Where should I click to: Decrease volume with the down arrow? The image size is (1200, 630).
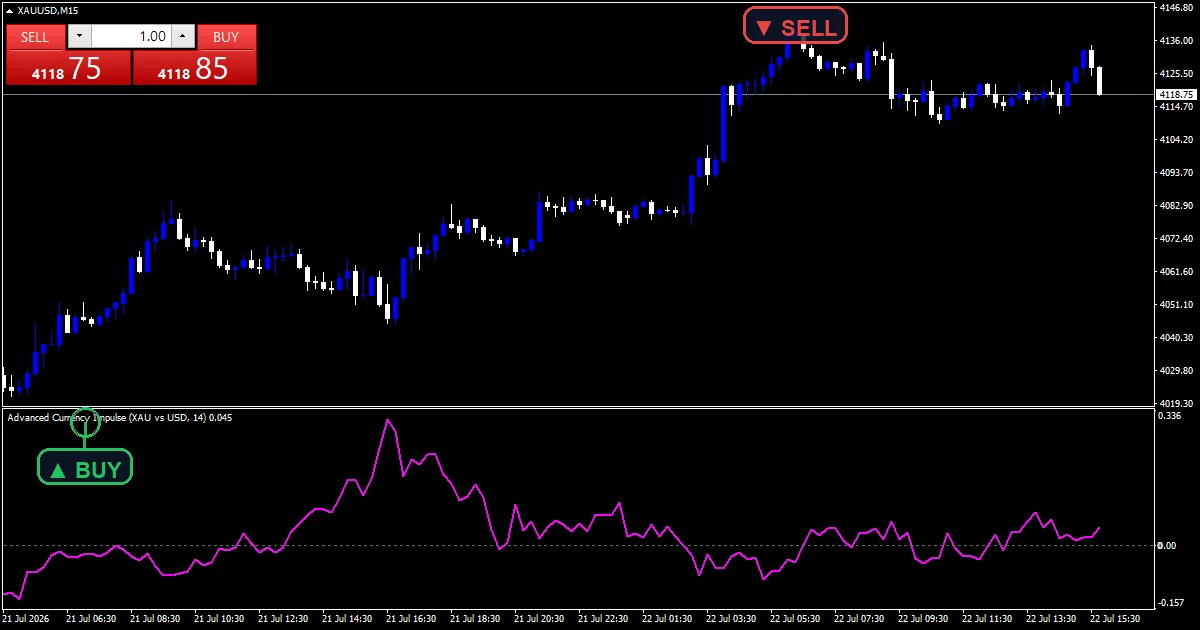[x=79, y=37]
